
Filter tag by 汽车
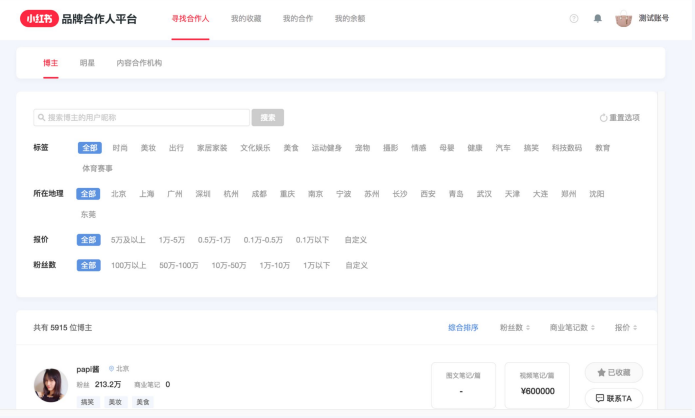(503, 148)
